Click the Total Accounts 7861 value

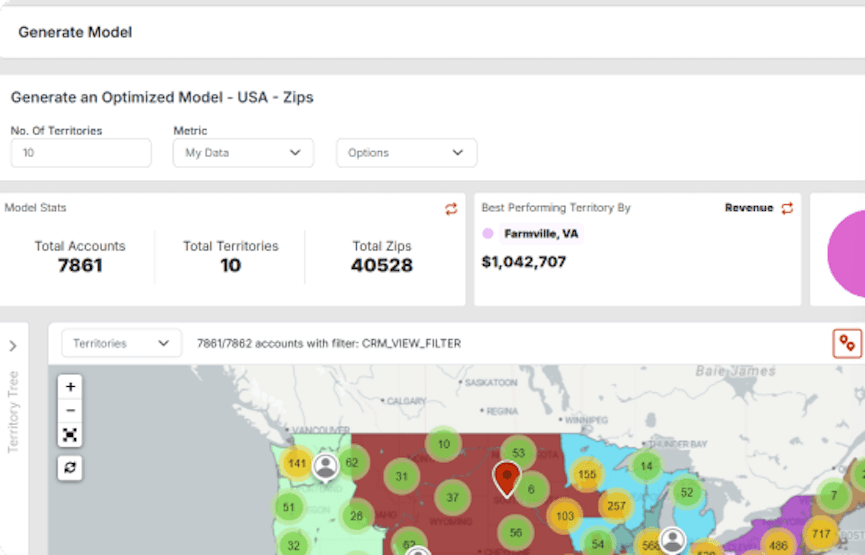click(80, 265)
